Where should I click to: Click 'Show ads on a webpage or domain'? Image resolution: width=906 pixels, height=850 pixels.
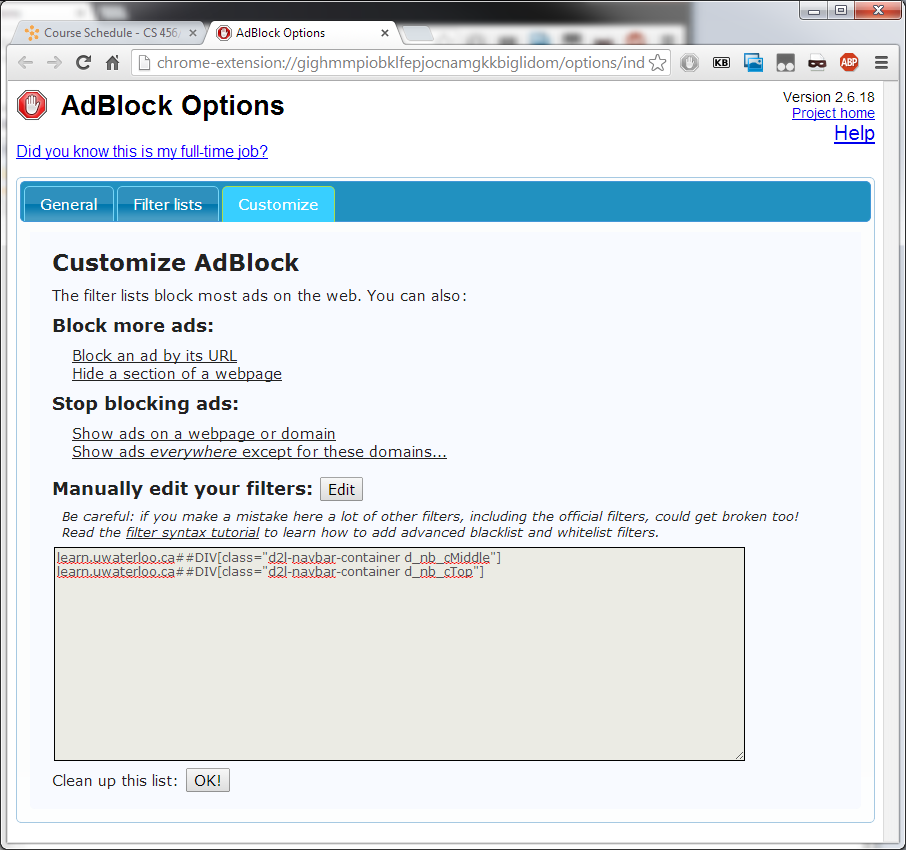coord(203,433)
